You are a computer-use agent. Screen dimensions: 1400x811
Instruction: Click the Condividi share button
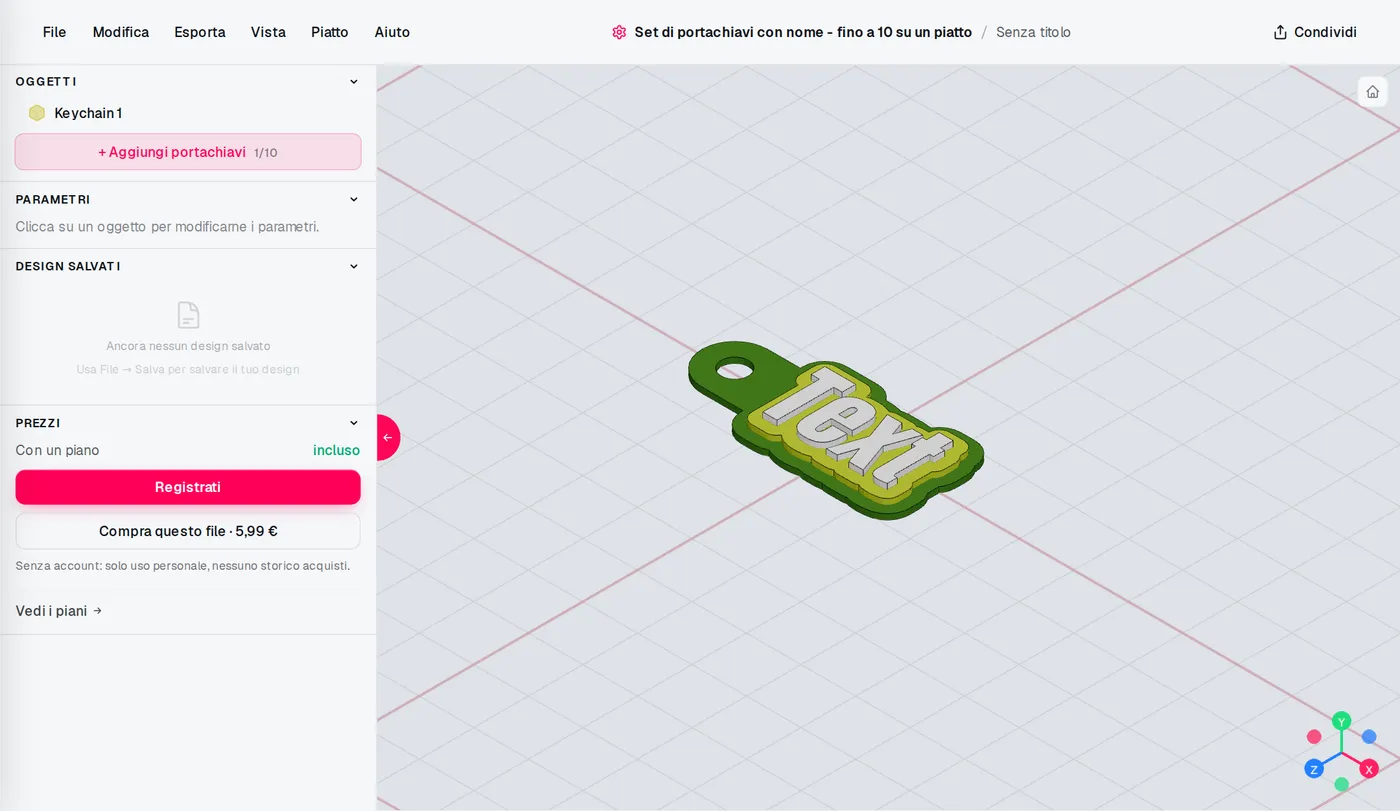(x=1314, y=32)
